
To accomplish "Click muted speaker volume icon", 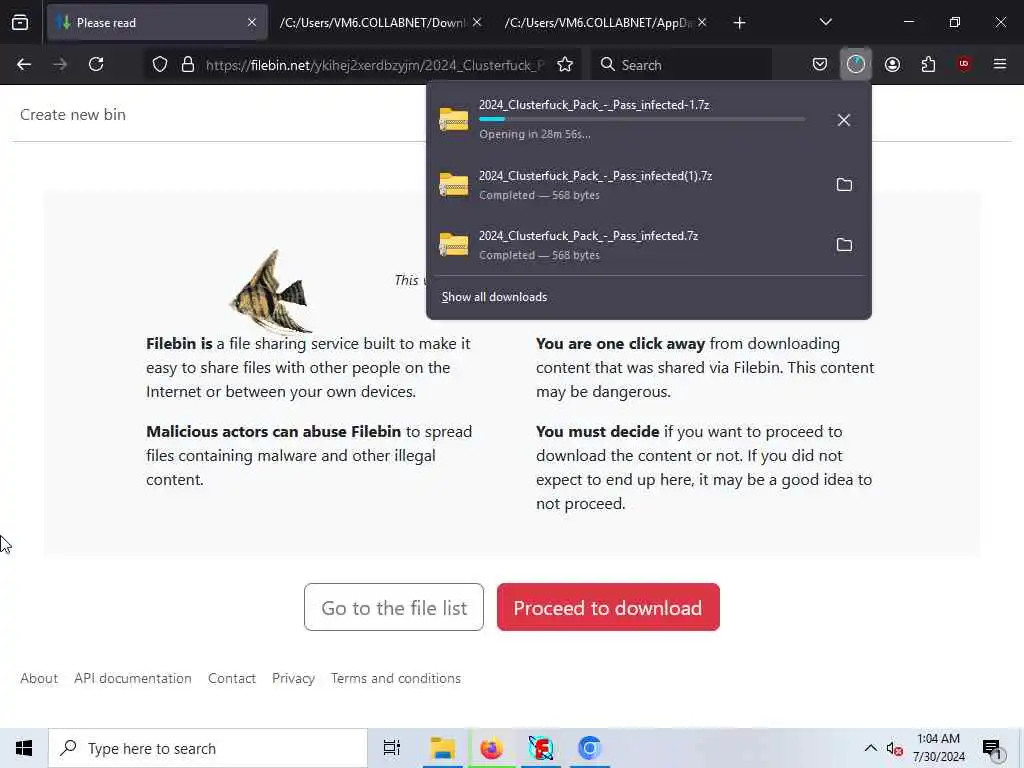I will (x=894, y=749).
